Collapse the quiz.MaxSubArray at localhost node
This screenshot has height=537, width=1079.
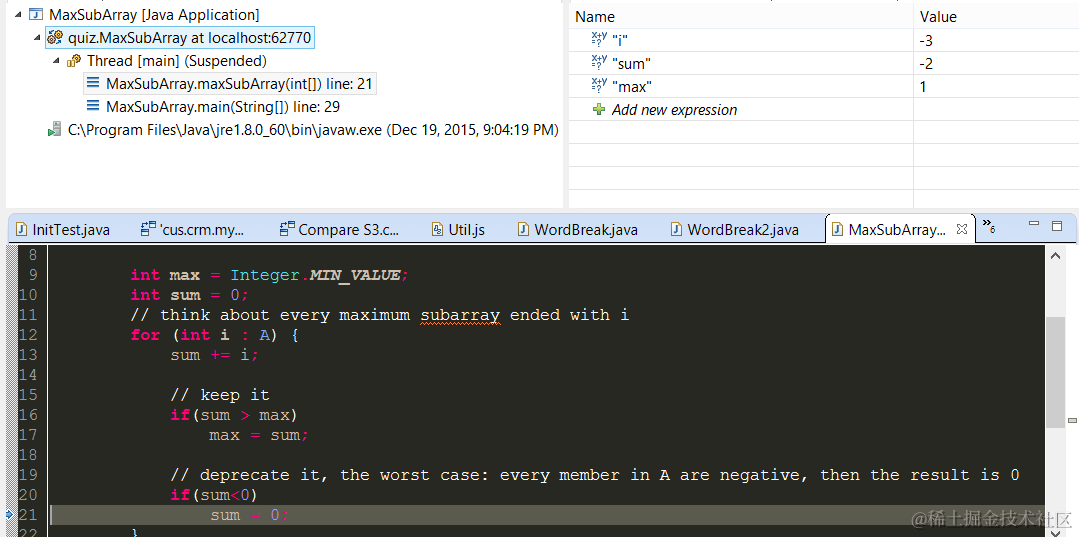[x=36, y=37]
